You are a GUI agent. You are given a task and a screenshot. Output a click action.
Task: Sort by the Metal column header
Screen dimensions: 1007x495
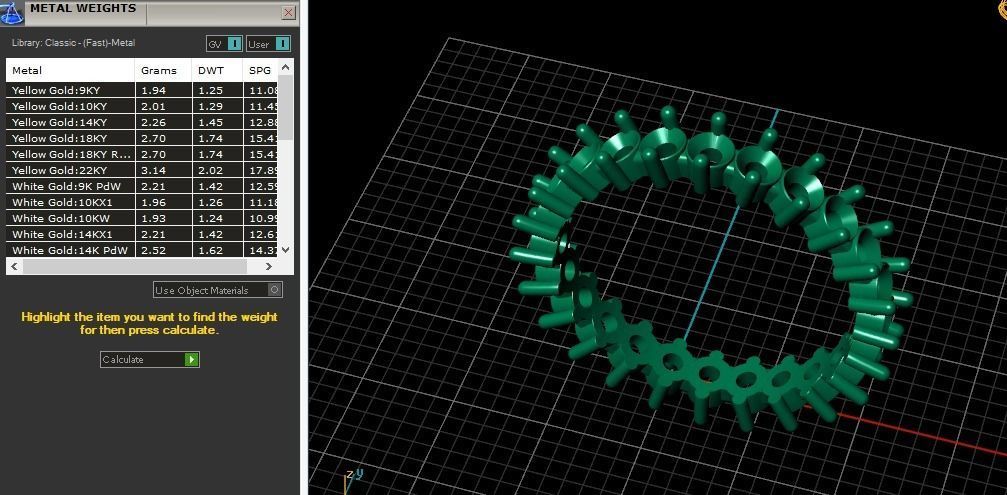pos(71,71)
